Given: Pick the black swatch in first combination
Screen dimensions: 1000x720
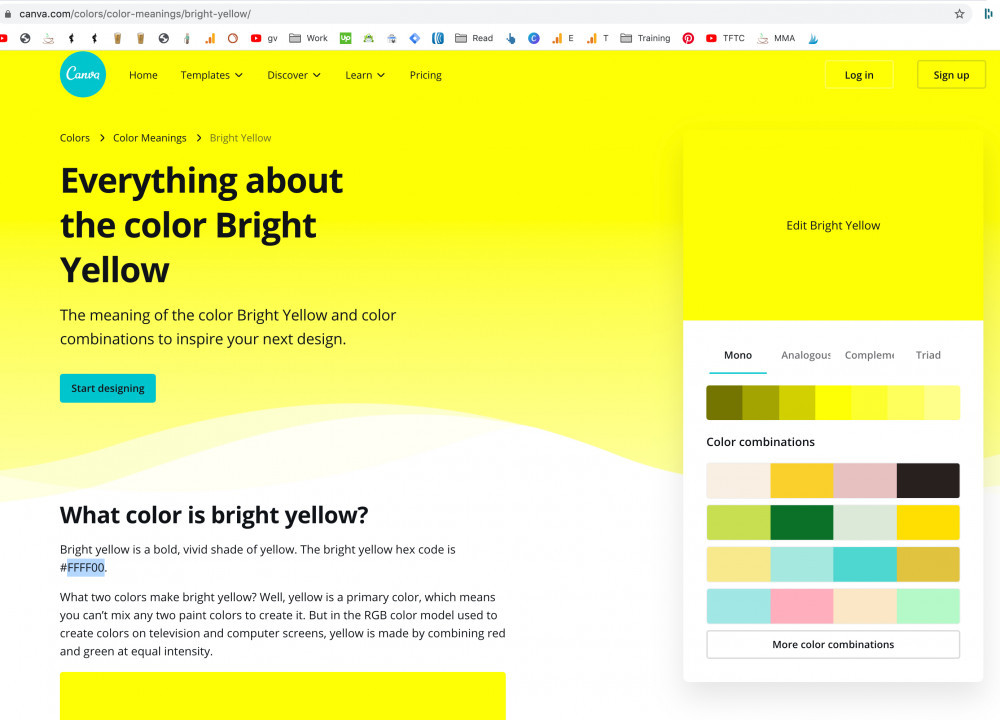Looking at the screenshot, I should click(928, 480).
